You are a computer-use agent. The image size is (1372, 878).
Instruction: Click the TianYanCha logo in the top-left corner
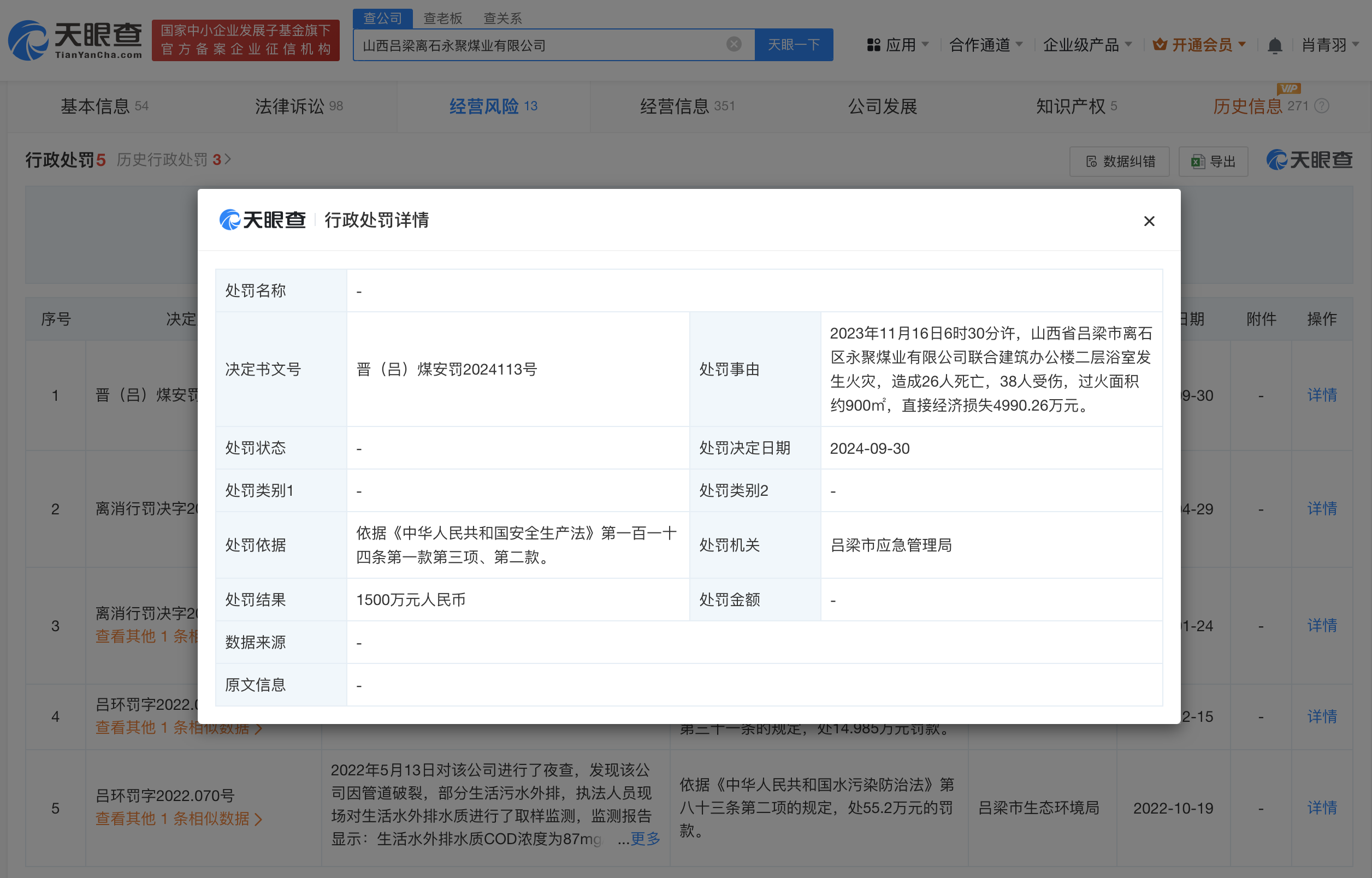pyautogui.click(x=74, y=41)
